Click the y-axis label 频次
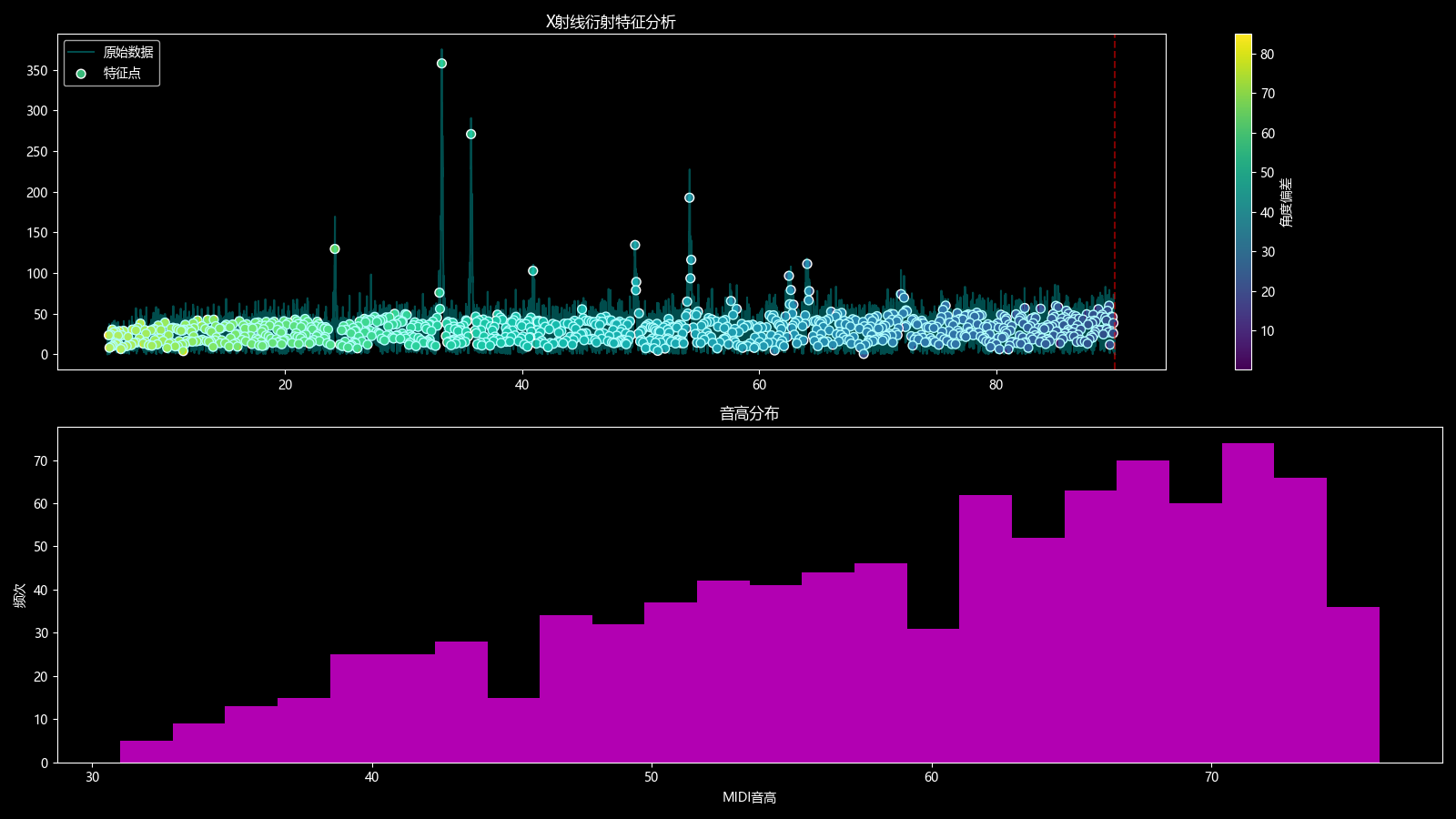This screenshot has height=819, width=1456. 20,595
